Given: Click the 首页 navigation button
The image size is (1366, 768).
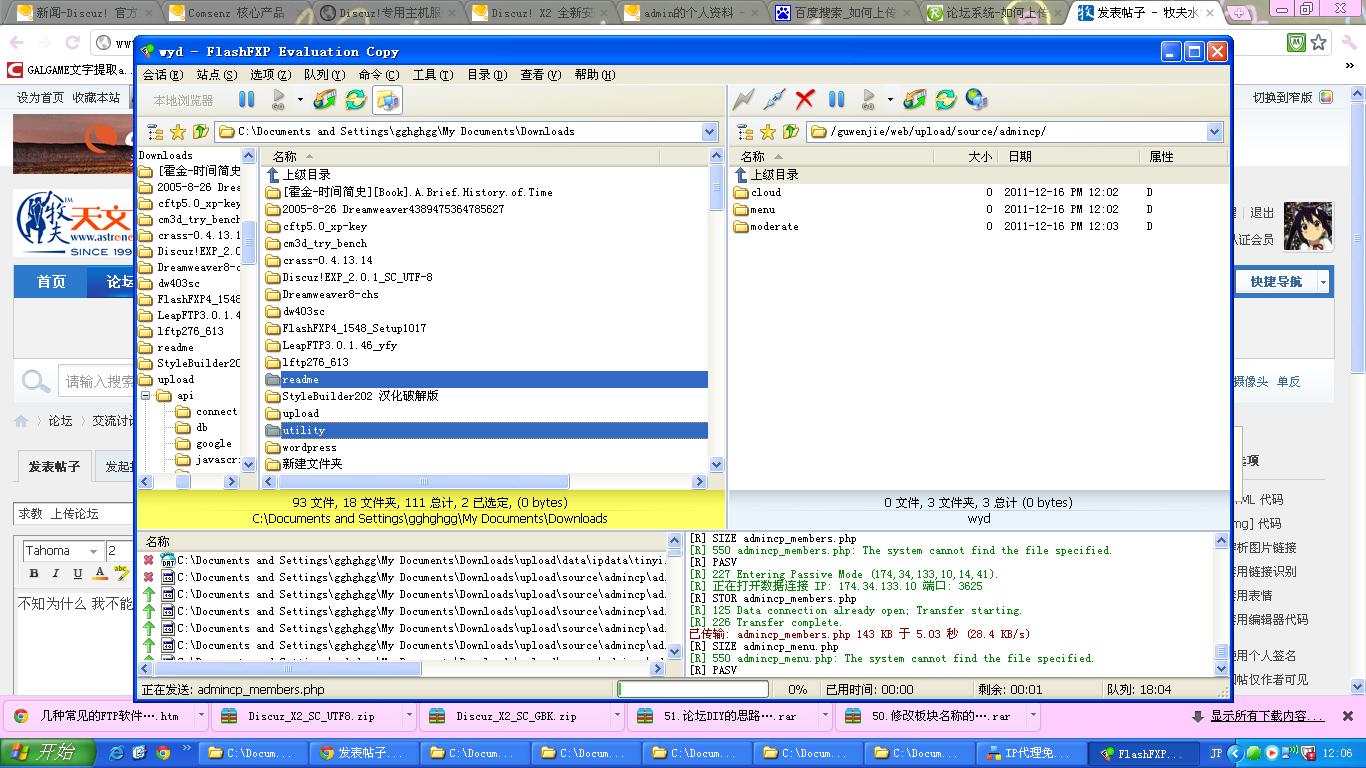Looking at the screenshot, I should point(51,282).
